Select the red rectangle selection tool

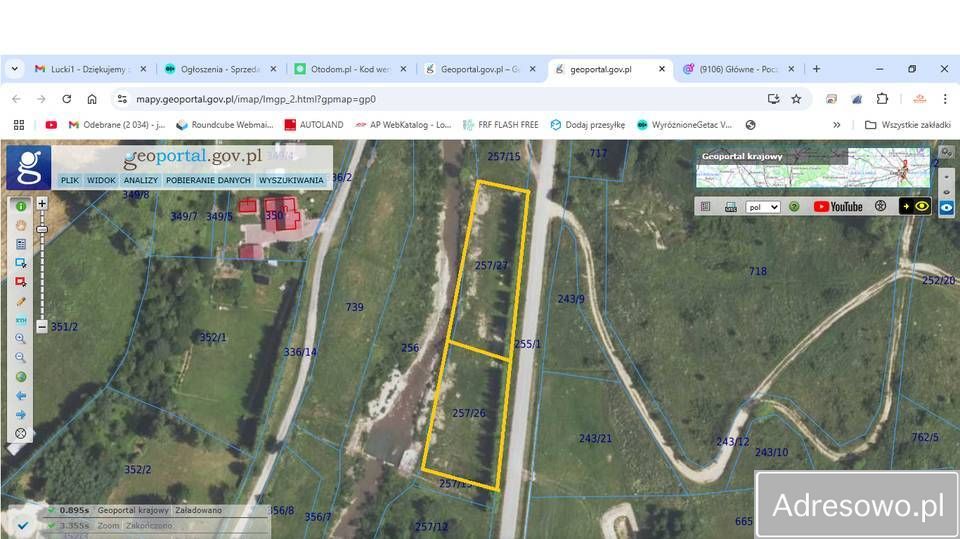20,282
